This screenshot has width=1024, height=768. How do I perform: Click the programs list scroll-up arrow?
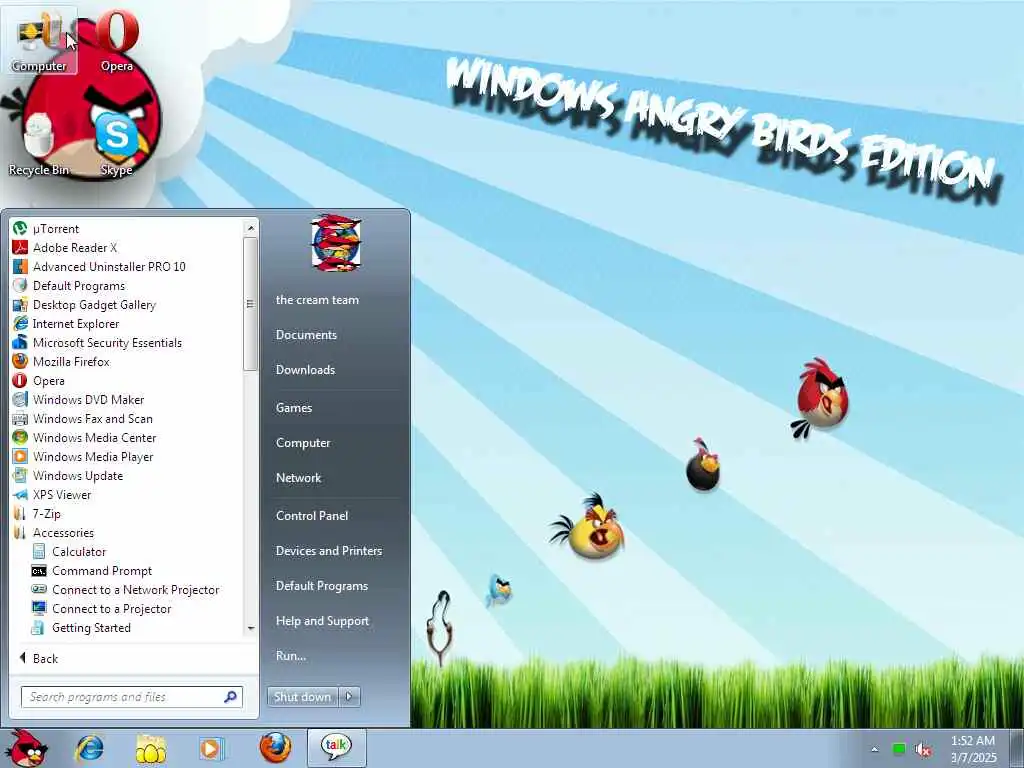click(x=250, y=227)
